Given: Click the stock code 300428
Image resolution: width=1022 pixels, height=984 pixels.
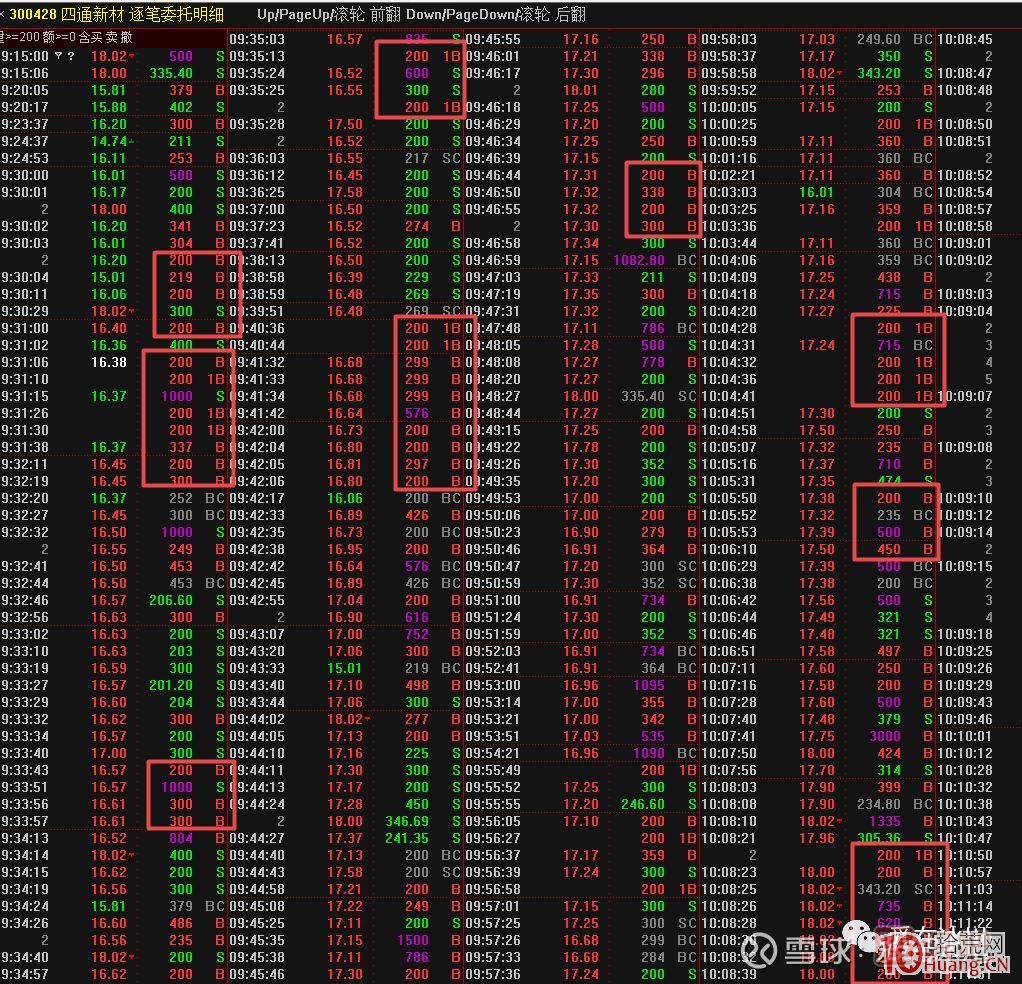Looking at the screenshot, I should click(34, 14).
